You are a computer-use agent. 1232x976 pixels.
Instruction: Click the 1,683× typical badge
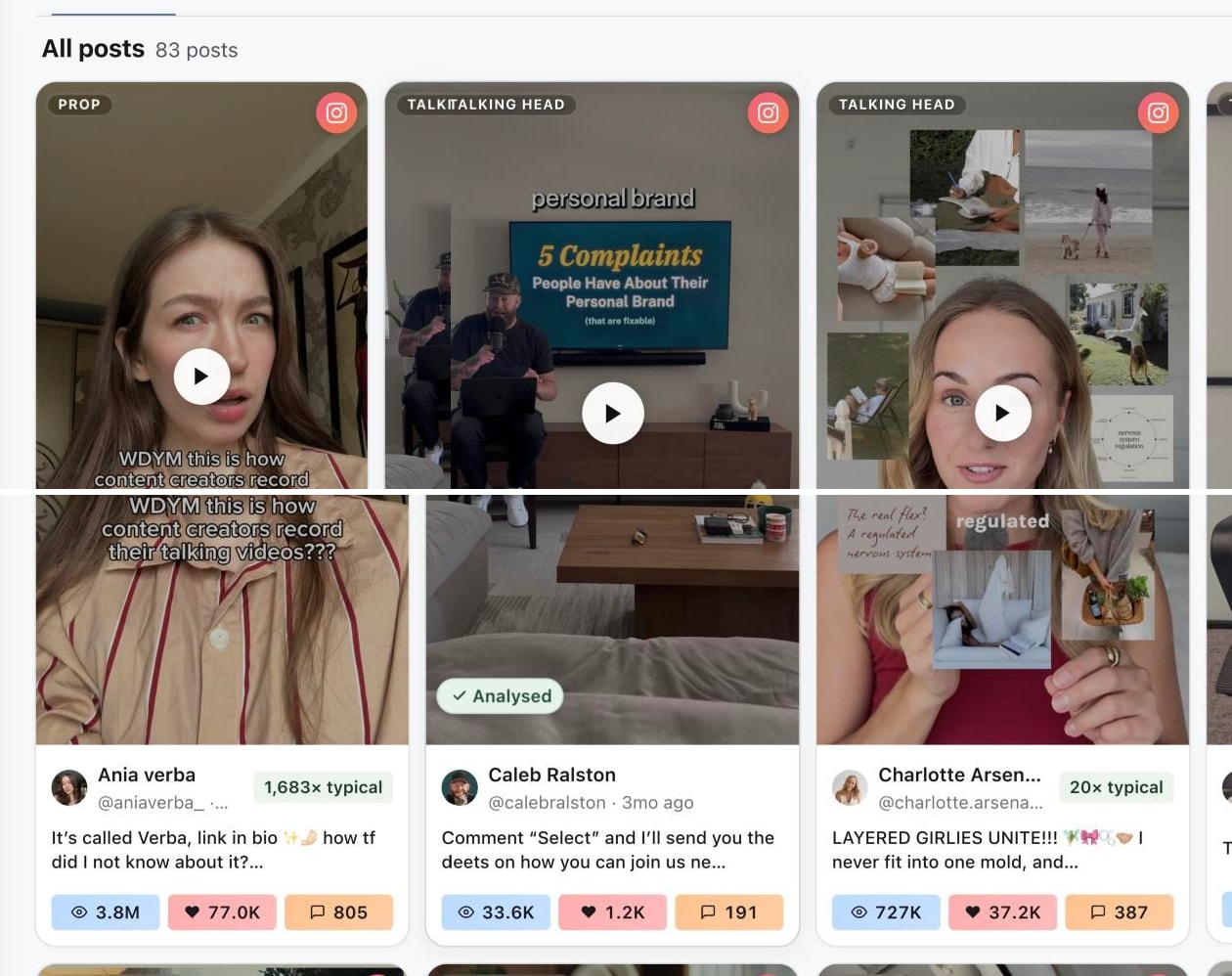point(324,787)
